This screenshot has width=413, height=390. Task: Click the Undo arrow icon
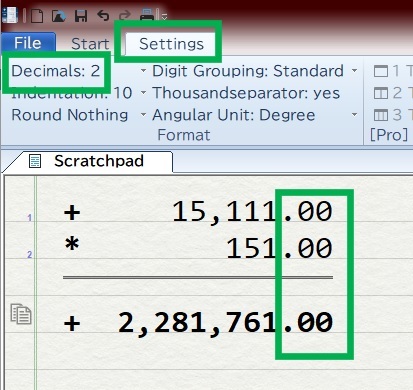(103, 15)
